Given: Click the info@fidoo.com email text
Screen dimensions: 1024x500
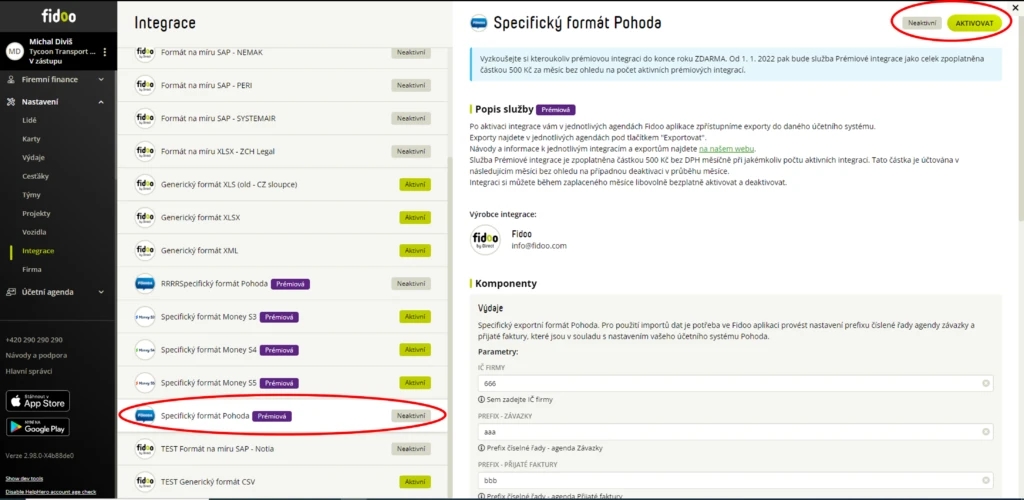Looking at the screenshot, I should point(539,246).
